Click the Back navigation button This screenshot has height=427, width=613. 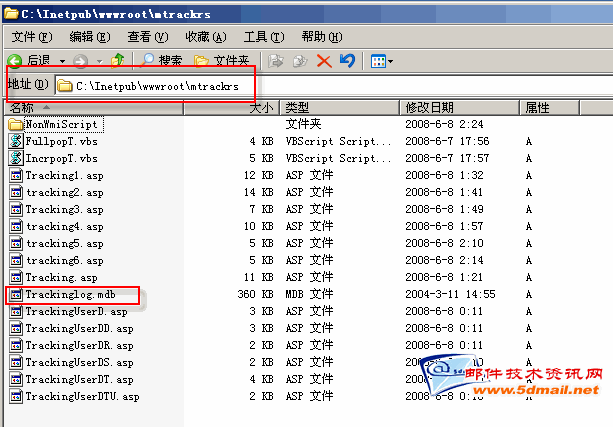[x=30, y=61]
